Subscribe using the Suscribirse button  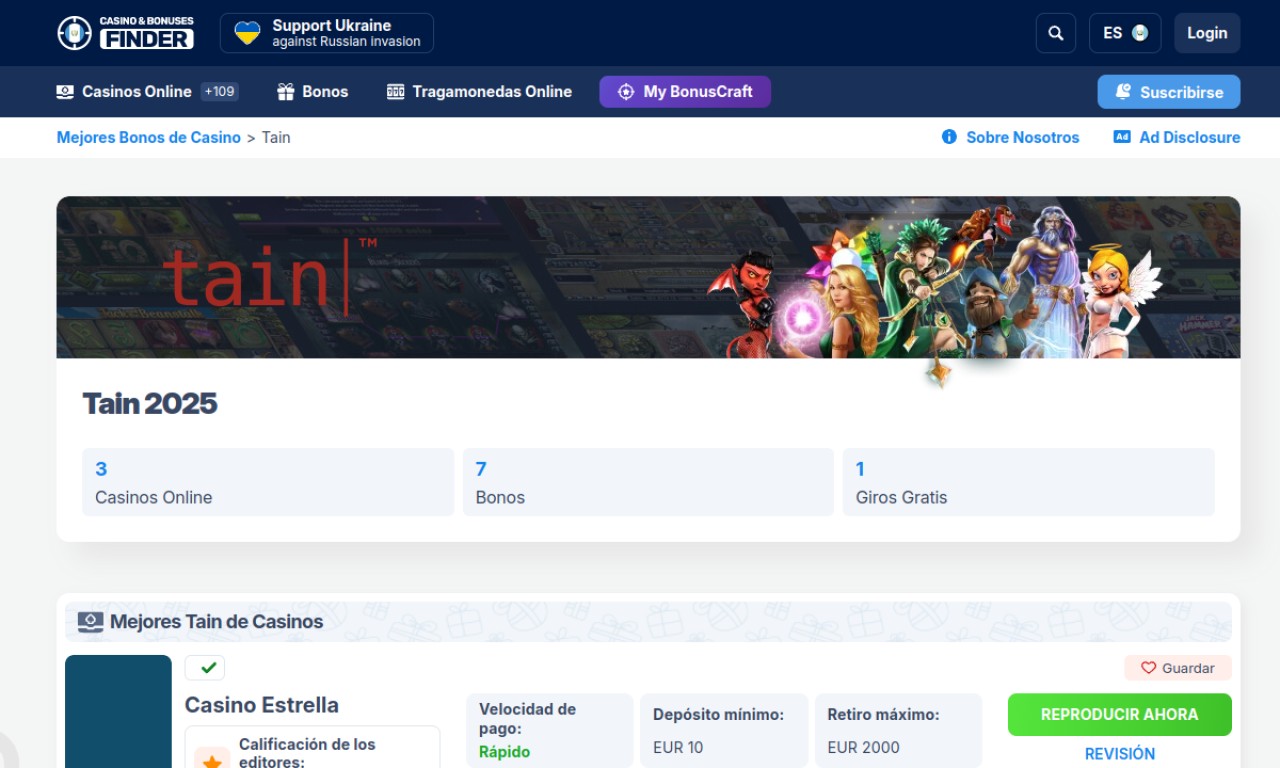pos(1169,92)
